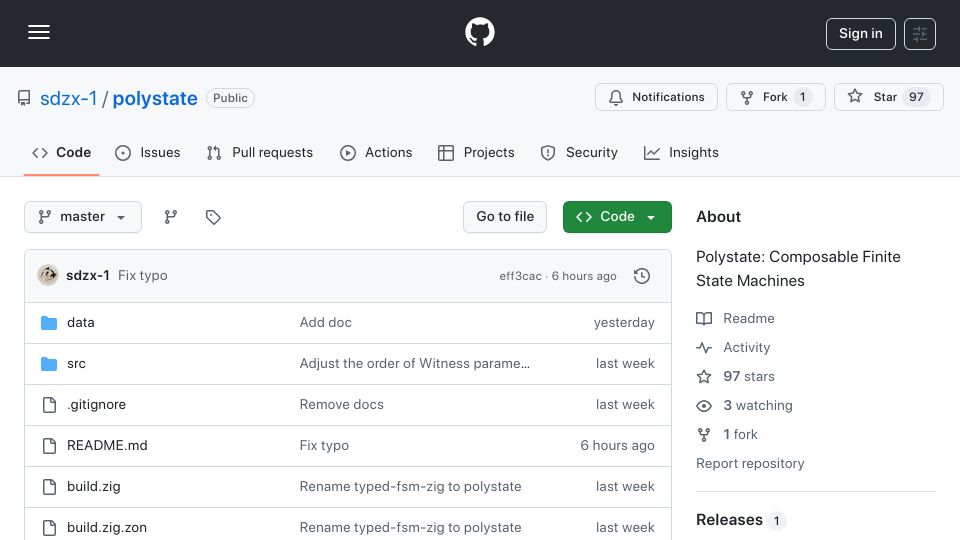Open commit hash eff3cac

520,276
